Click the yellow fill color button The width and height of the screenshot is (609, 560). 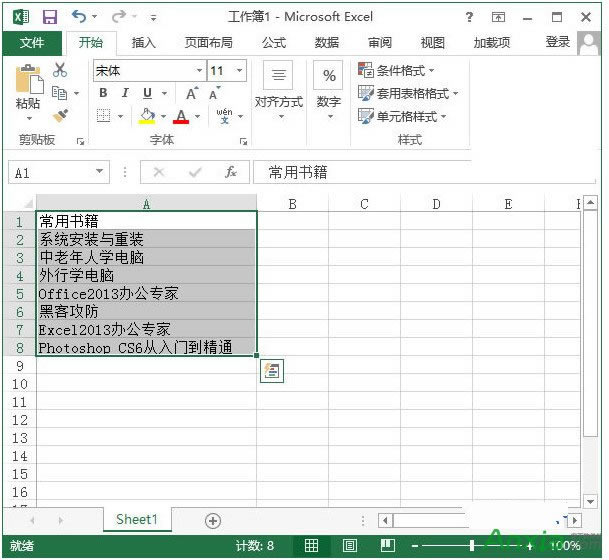point(147,116)
